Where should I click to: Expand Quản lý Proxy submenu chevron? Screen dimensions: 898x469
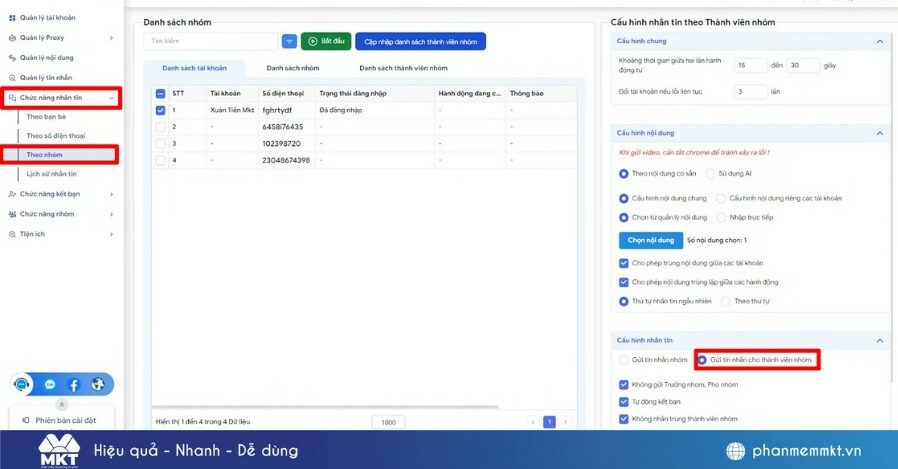111,38
